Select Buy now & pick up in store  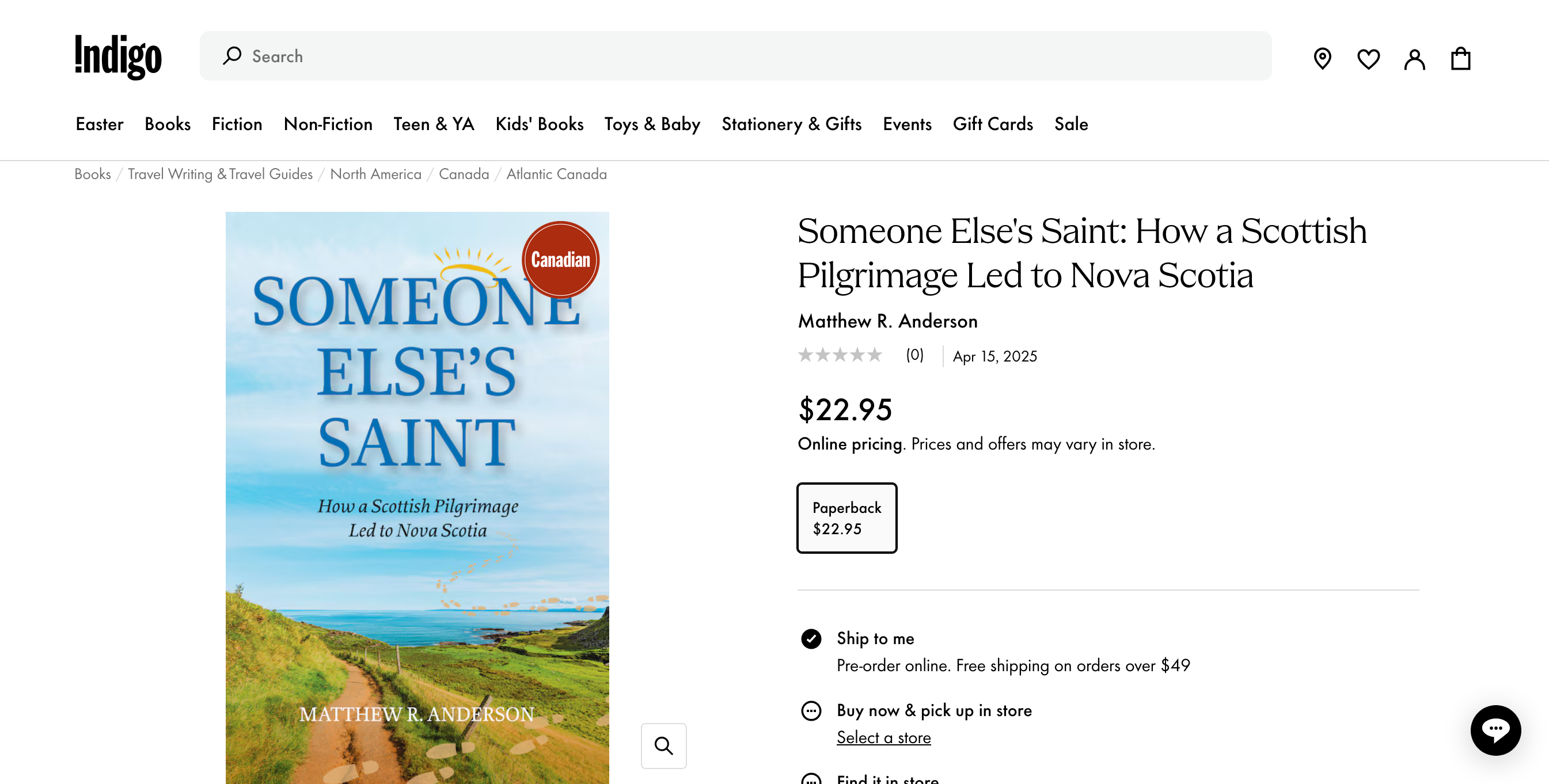(x=811, y=711)
